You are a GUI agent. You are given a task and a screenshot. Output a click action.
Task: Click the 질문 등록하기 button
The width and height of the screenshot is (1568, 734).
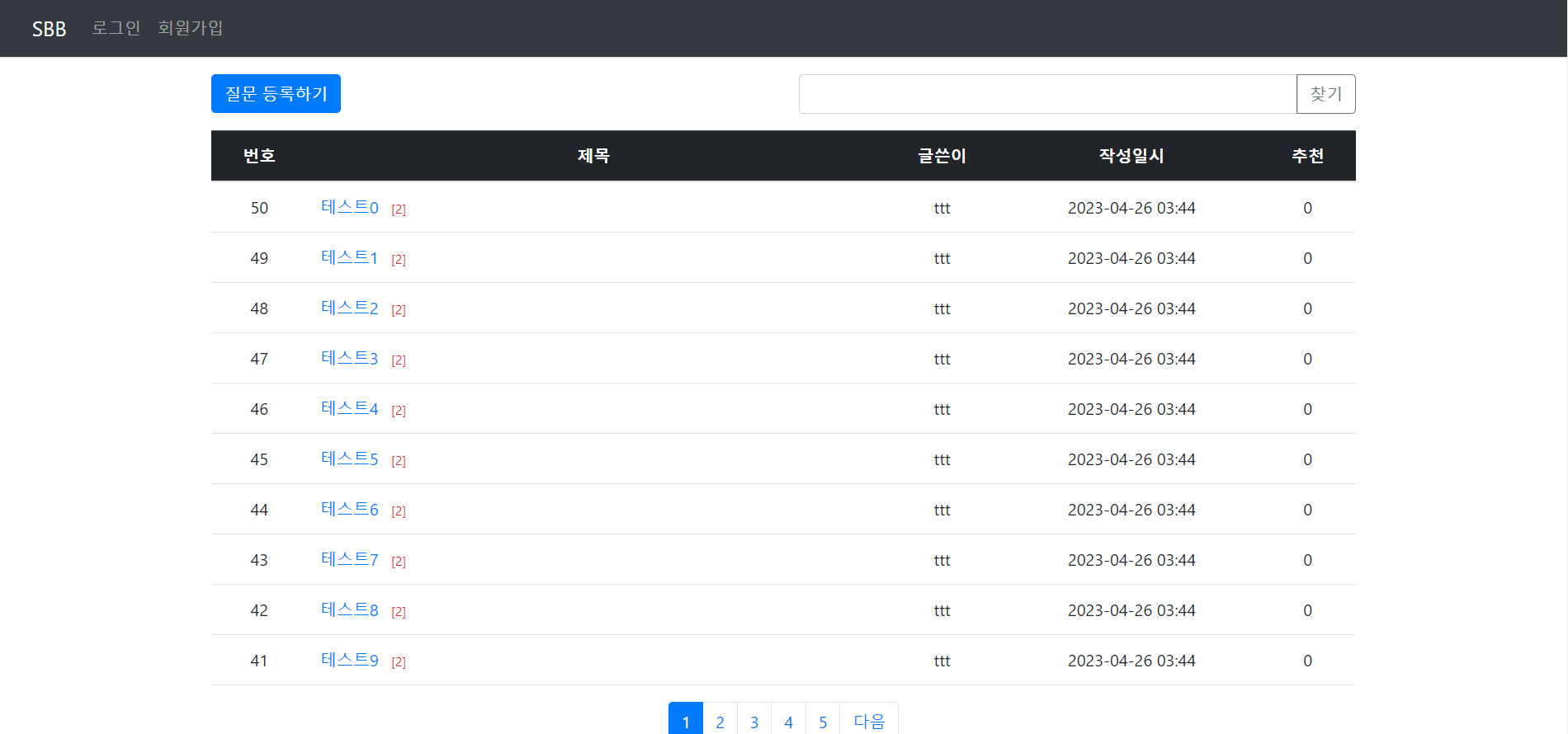click(276, 94)
